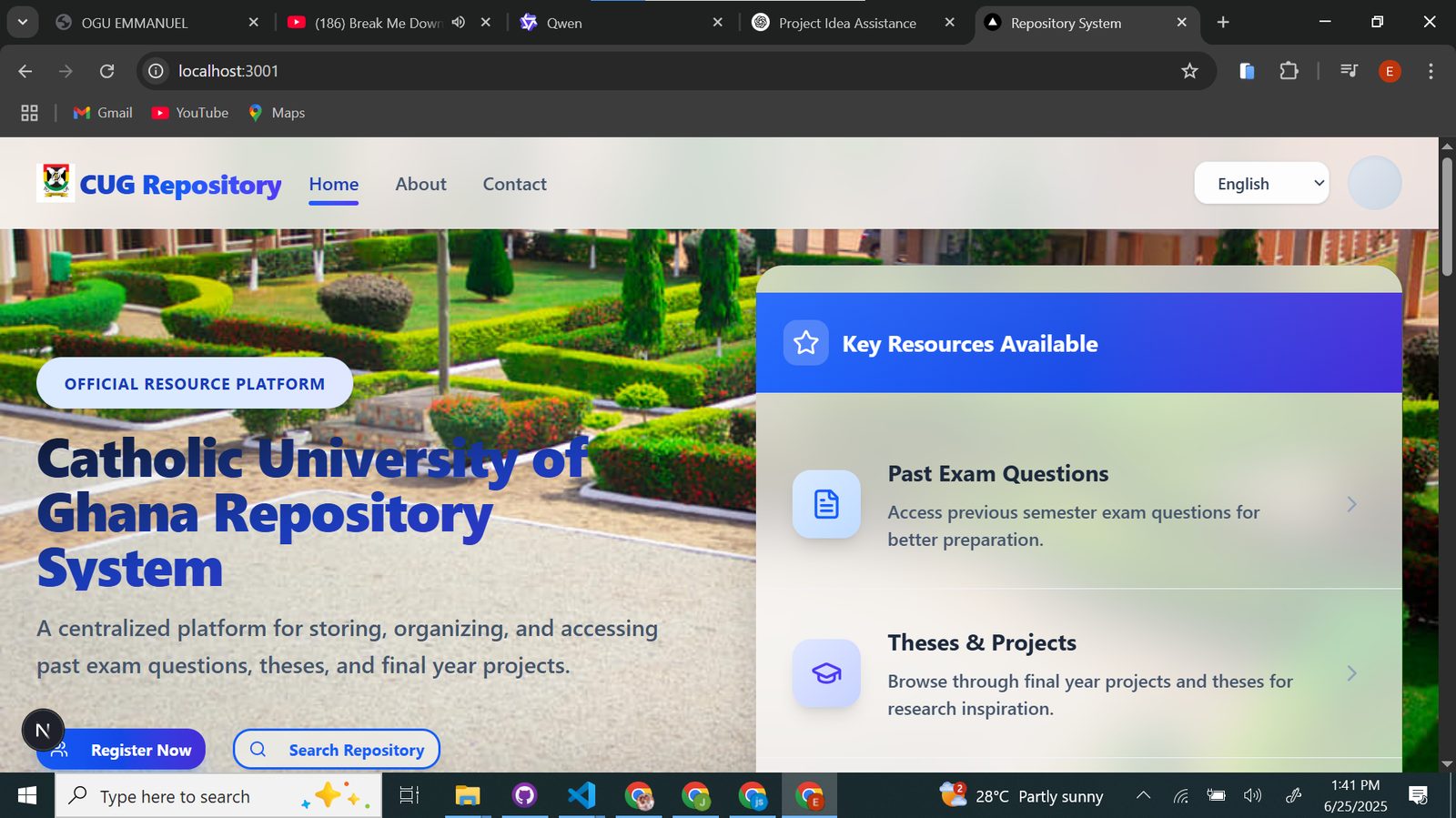This screenshot has width=1456, height=818.
Task: Open the English language dropdown
Action: 1261,184
